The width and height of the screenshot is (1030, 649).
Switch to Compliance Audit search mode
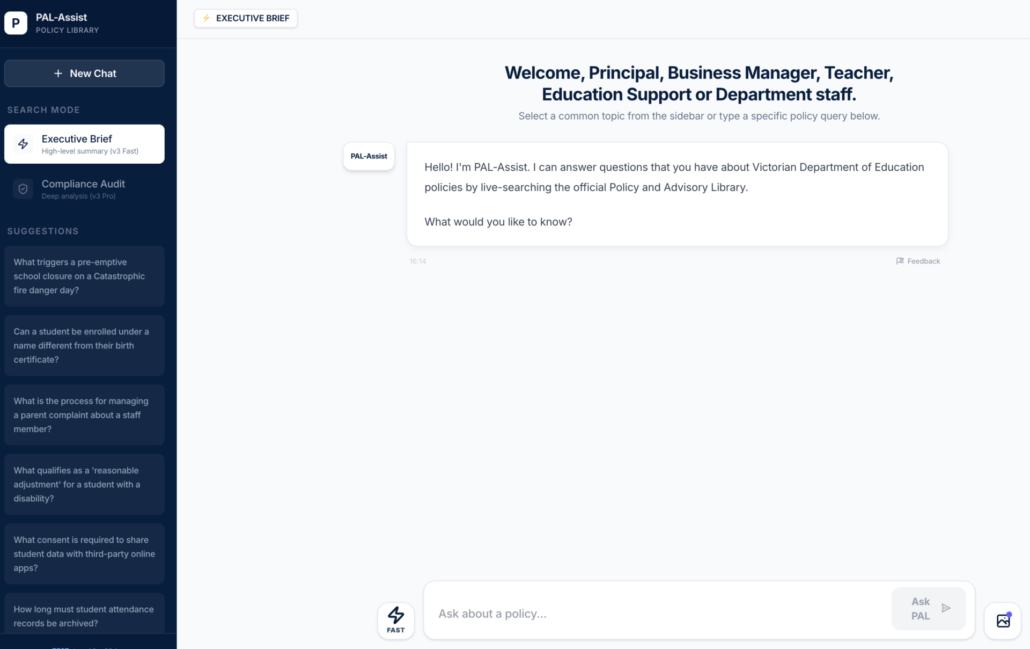click(x=84, y=189)
